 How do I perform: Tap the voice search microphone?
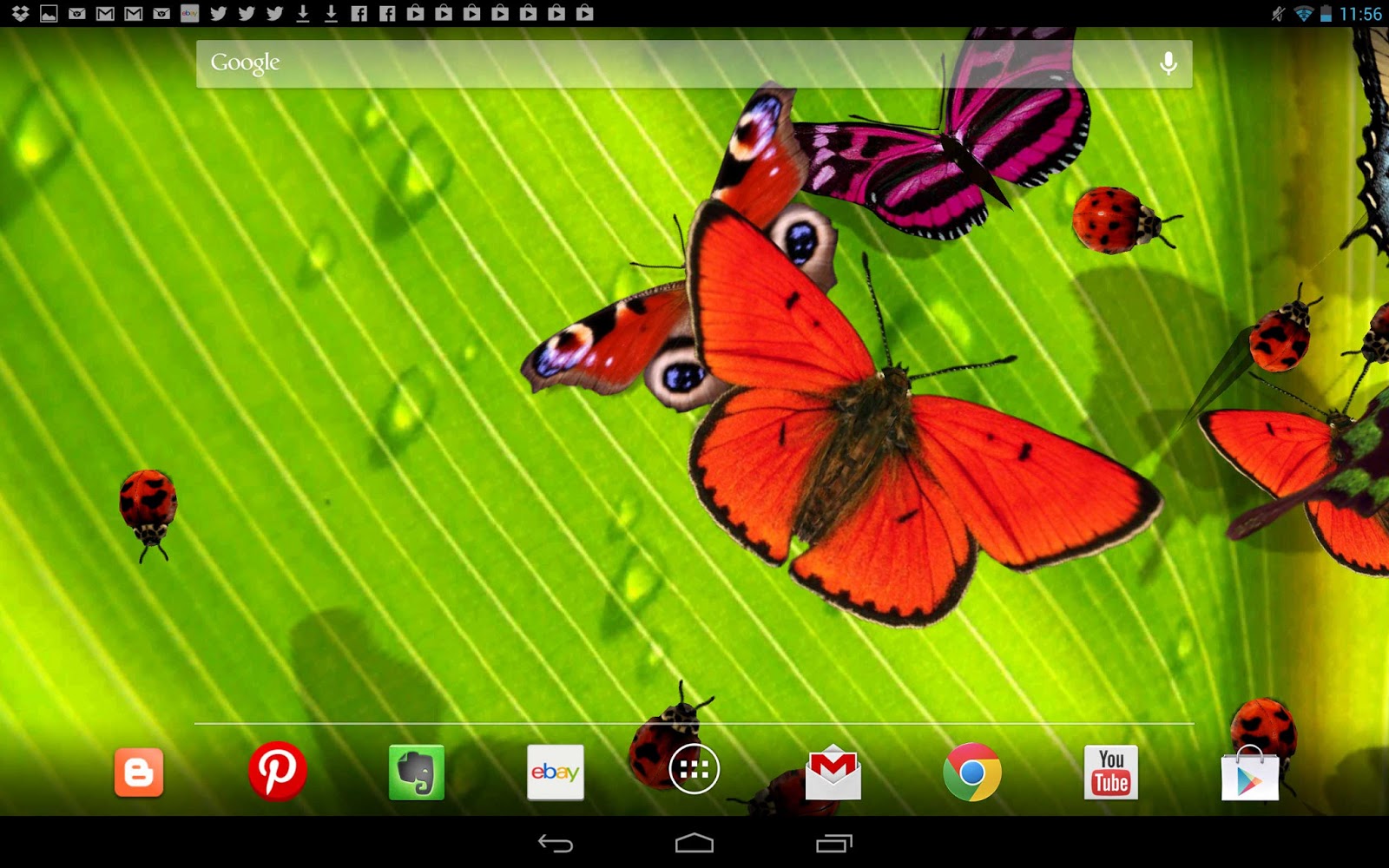pyautogui.click(x=1170, y=63)
